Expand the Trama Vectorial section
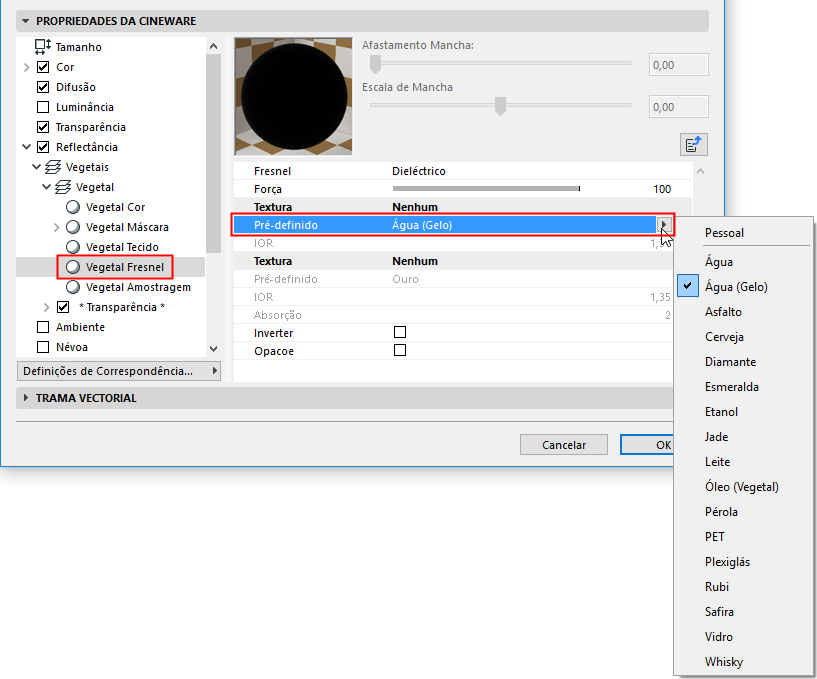Screen dimensions: 817x679 [26, 398]
